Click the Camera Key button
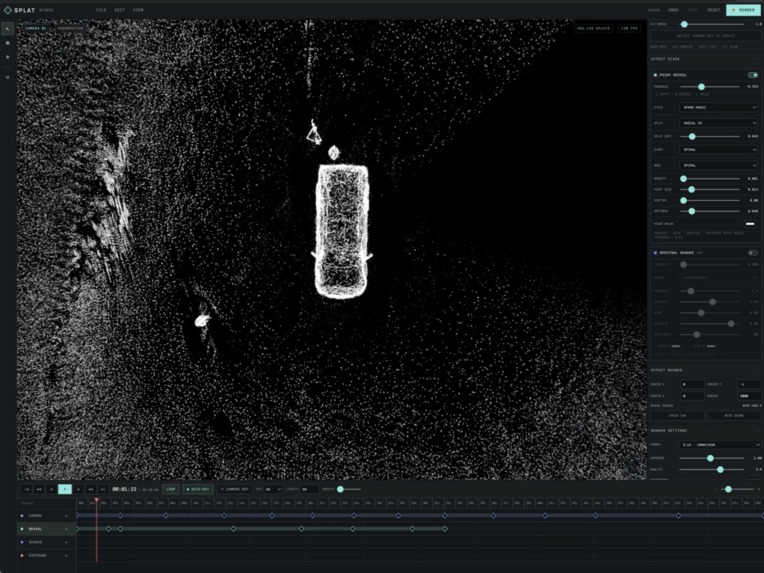 [235, 489]
